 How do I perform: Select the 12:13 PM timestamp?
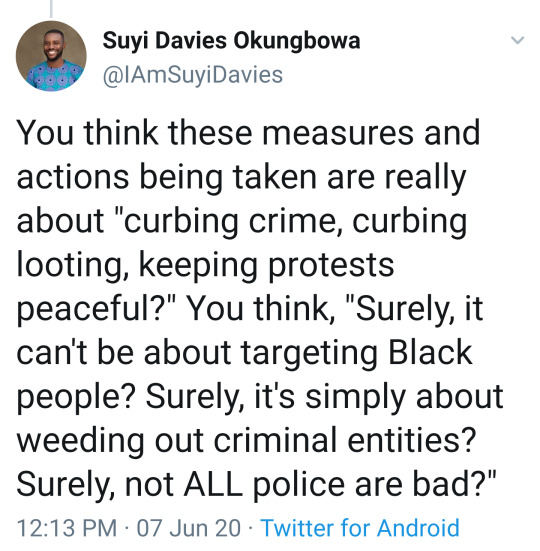(67, 528)
